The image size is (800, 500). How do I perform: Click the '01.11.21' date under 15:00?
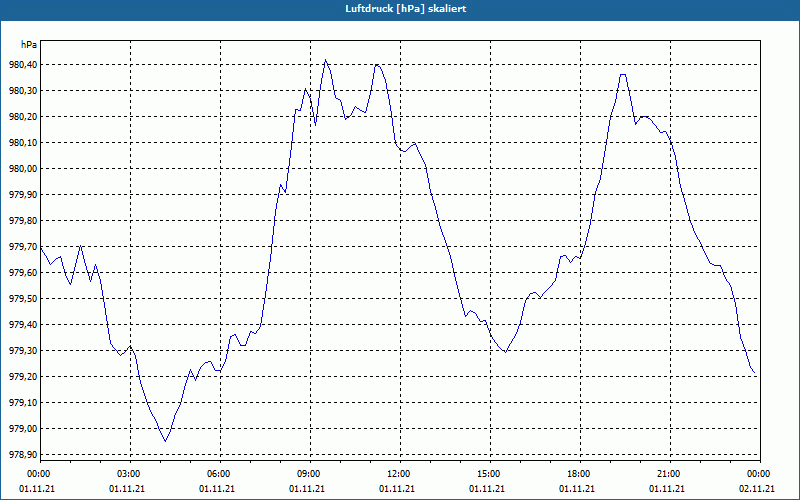click(x=487, y=489)
